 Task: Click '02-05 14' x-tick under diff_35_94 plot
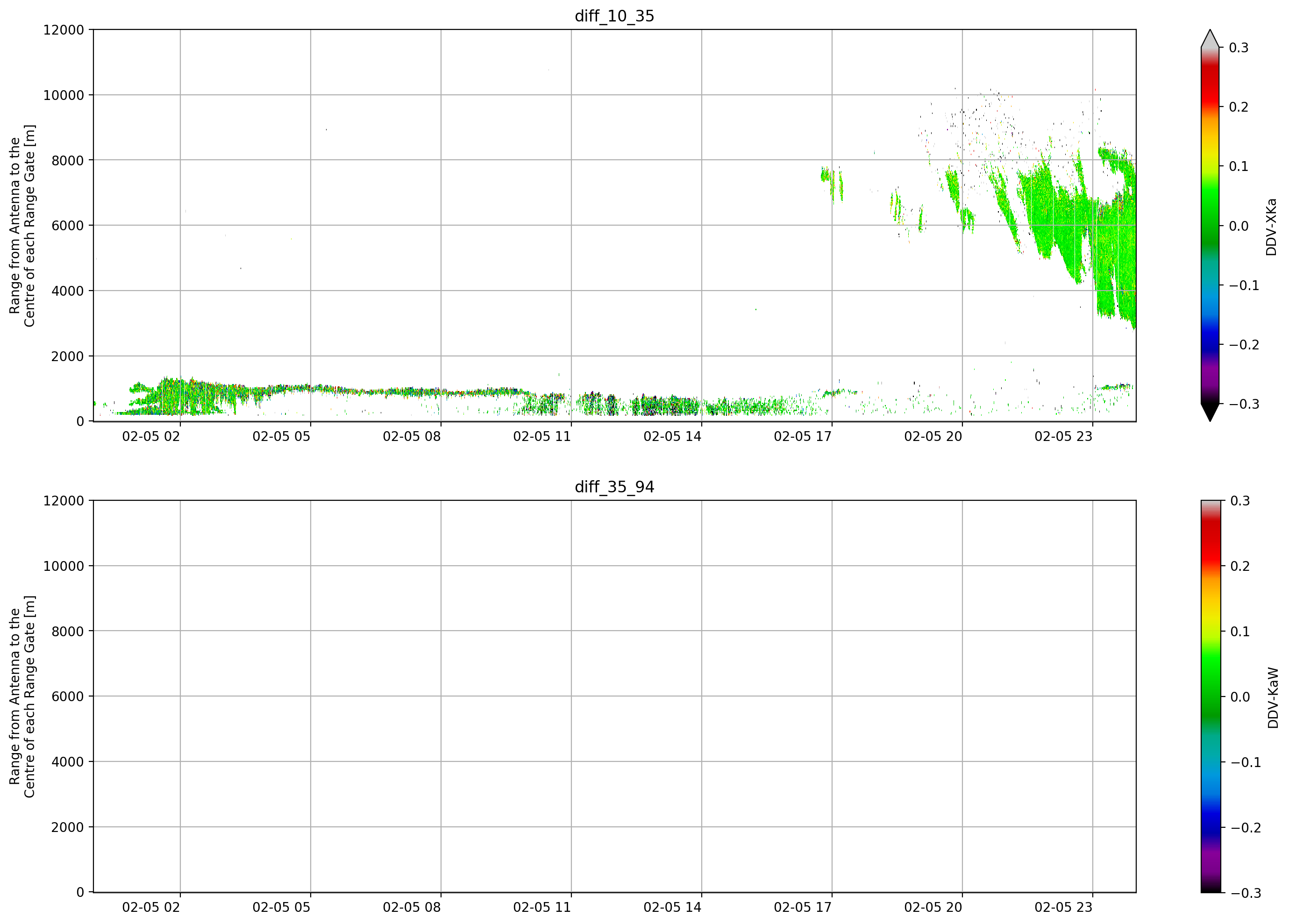[672, 908]
